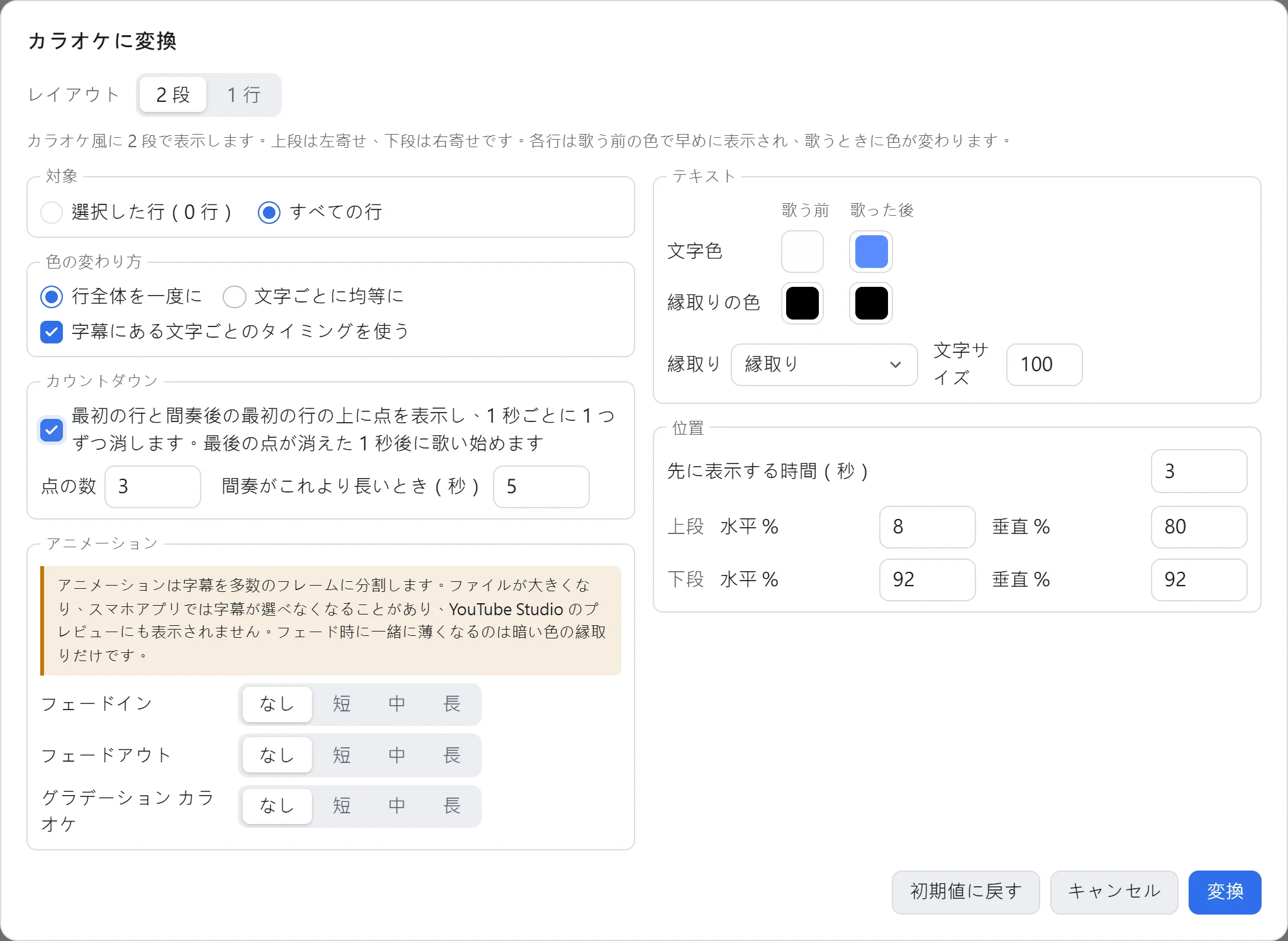The height and width of the screenshot is (941, 1288).
Task: Edit the 下段 垂直 % field
Action: point(1199,580)
